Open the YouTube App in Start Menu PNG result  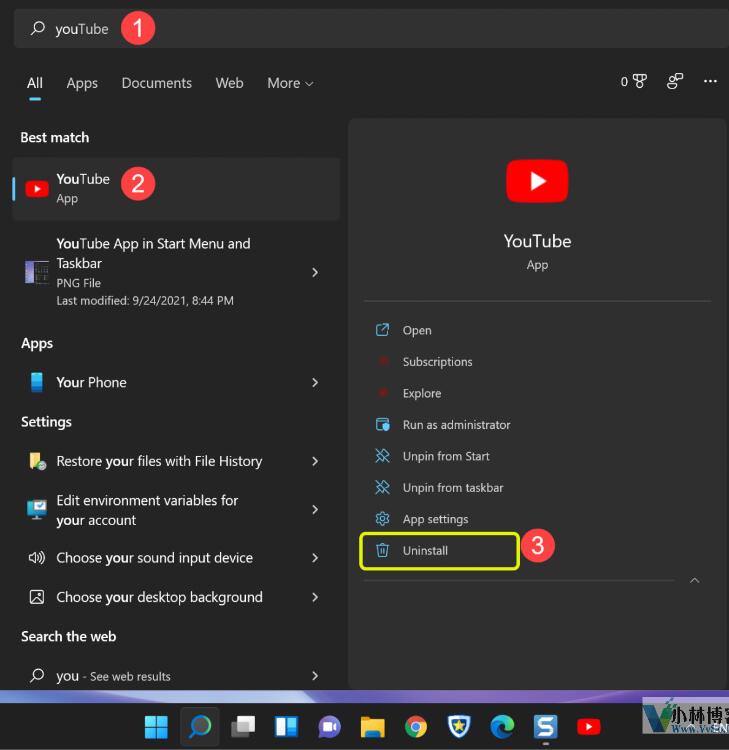pos(176,272)
